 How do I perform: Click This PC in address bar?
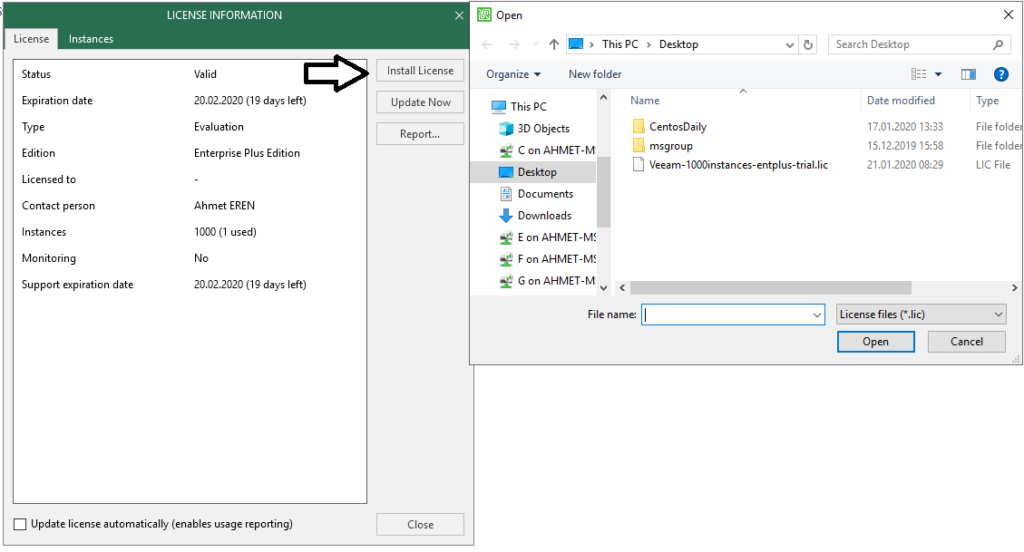pos(620,44)
